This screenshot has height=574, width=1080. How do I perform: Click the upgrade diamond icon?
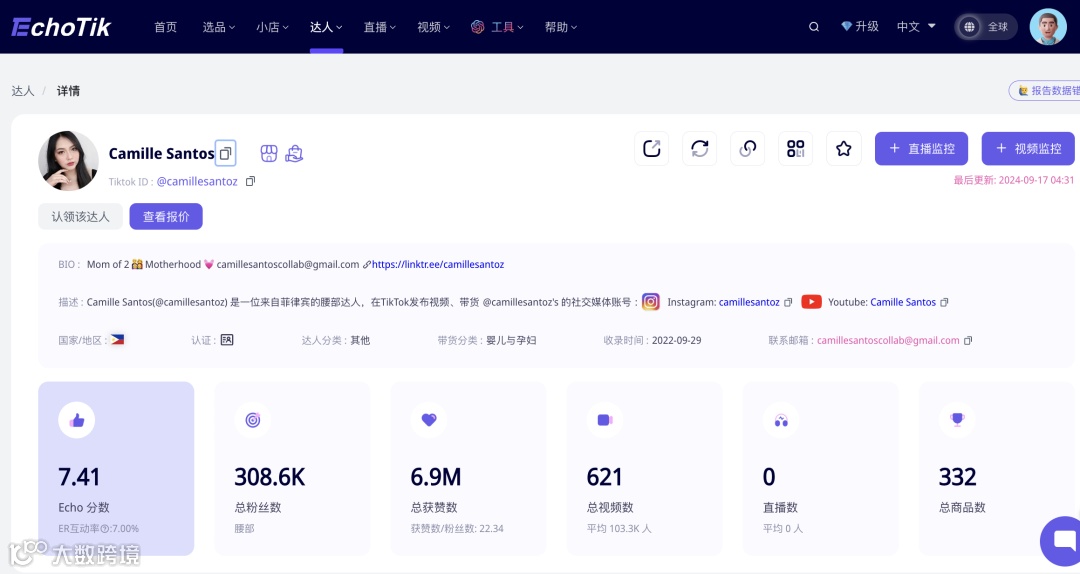(x=847, y=26)
